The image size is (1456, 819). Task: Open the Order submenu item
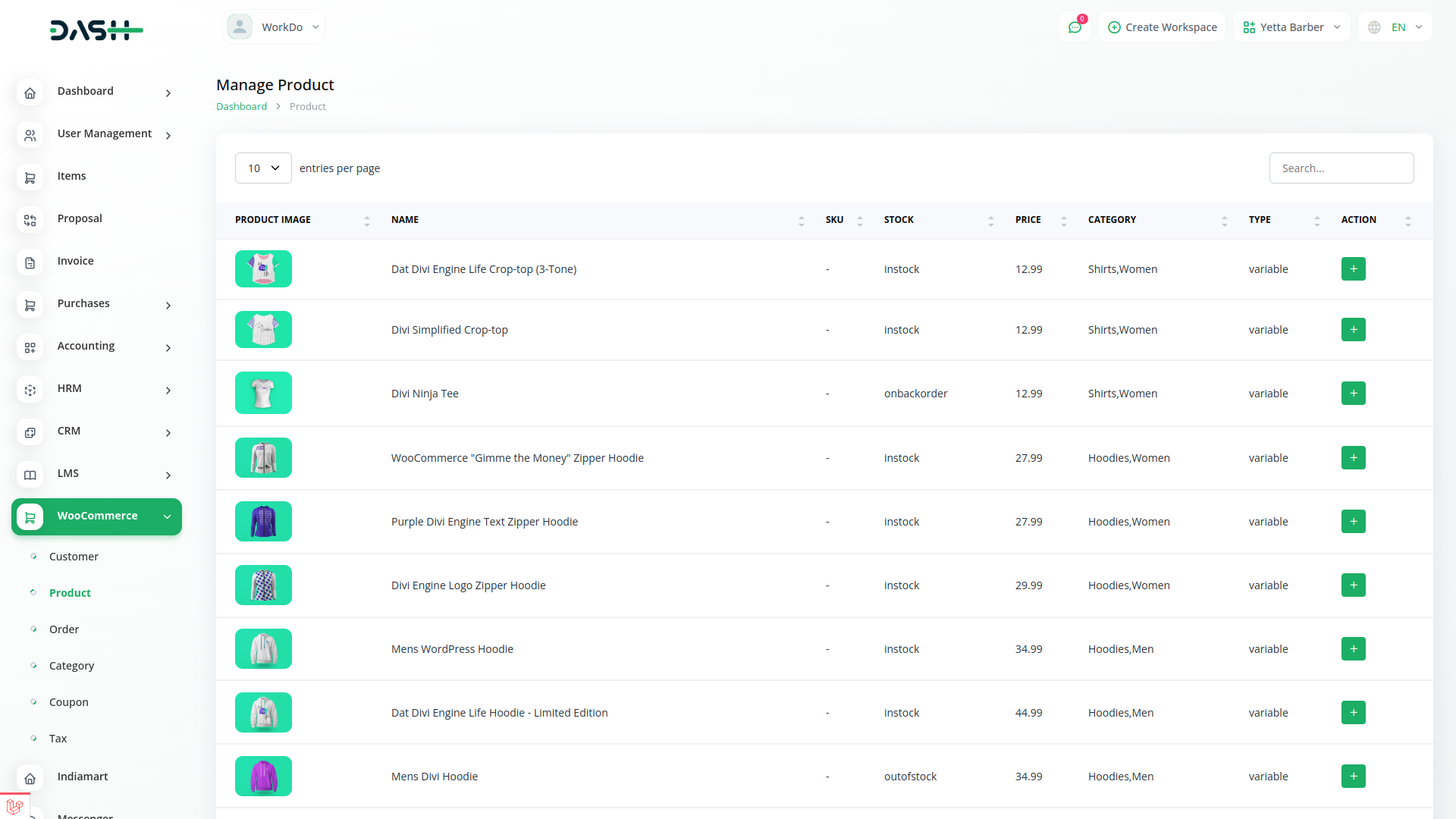(64, 629)
